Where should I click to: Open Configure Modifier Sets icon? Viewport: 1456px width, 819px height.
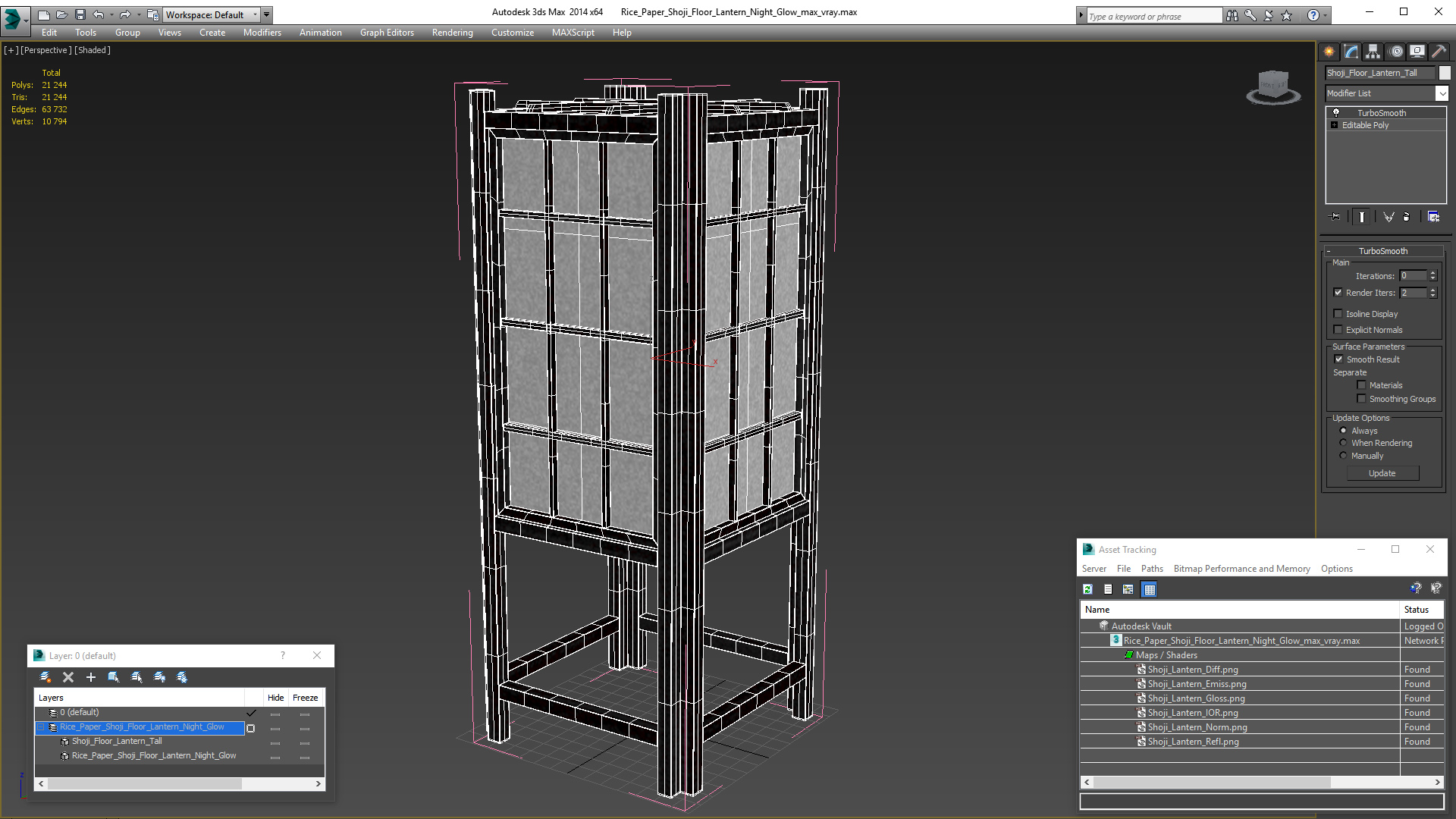(1433, 217)
